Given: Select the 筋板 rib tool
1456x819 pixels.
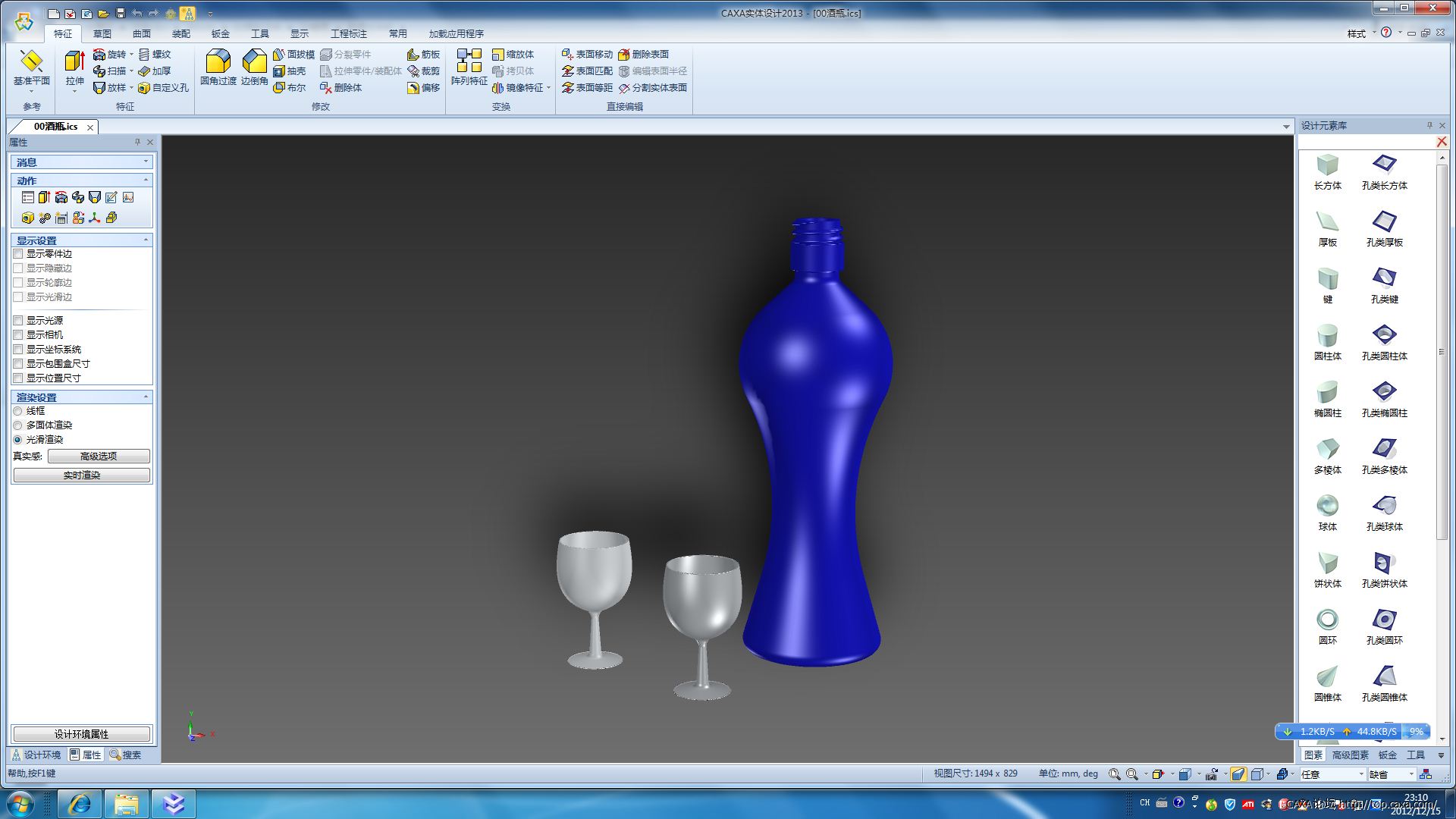Looking at the screenshot, I should coord(423,55).
